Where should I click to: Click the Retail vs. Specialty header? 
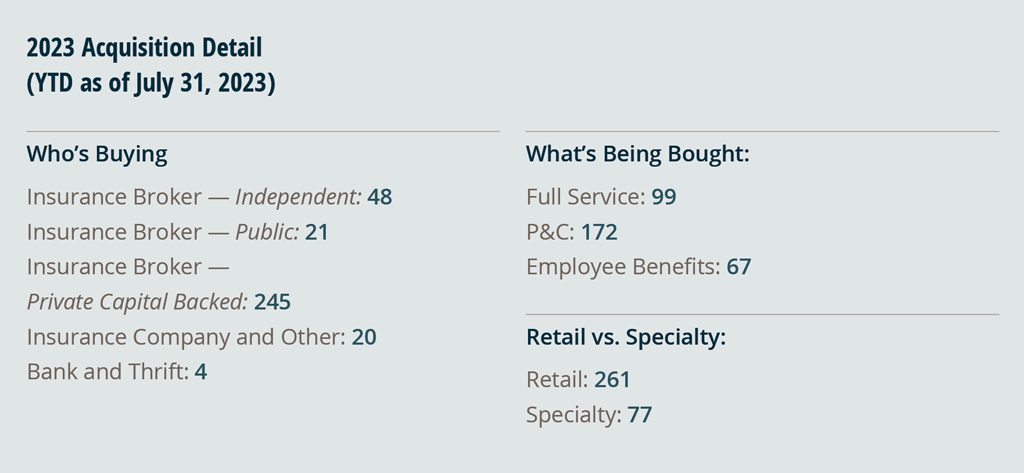click(x=626, y=337)
